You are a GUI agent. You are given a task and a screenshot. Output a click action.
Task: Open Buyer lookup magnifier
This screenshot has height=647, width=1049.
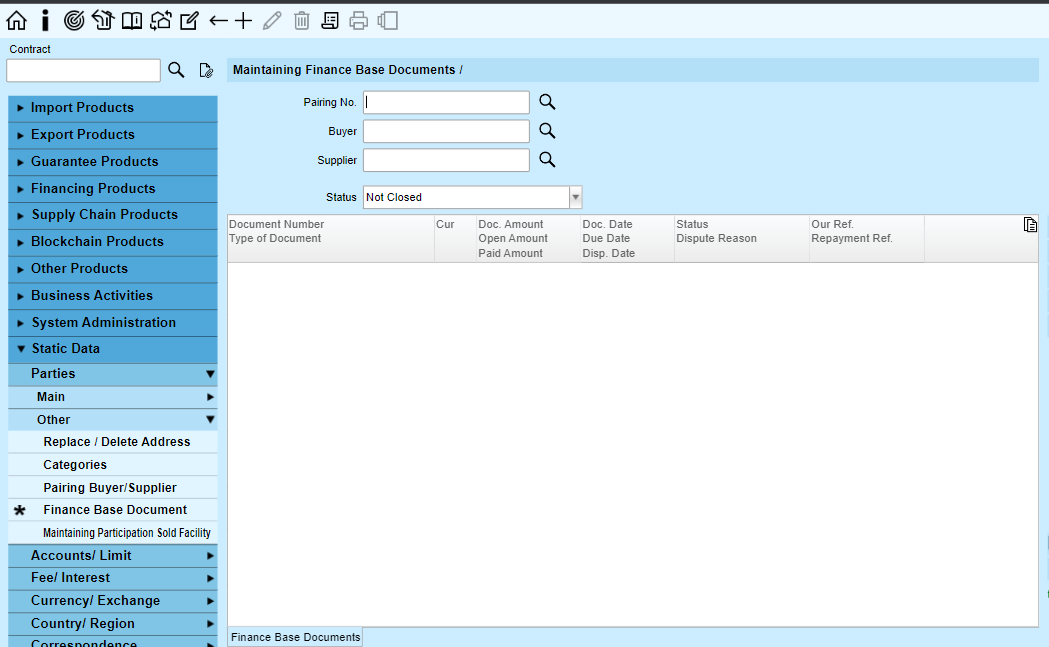(x=547, y=130)
